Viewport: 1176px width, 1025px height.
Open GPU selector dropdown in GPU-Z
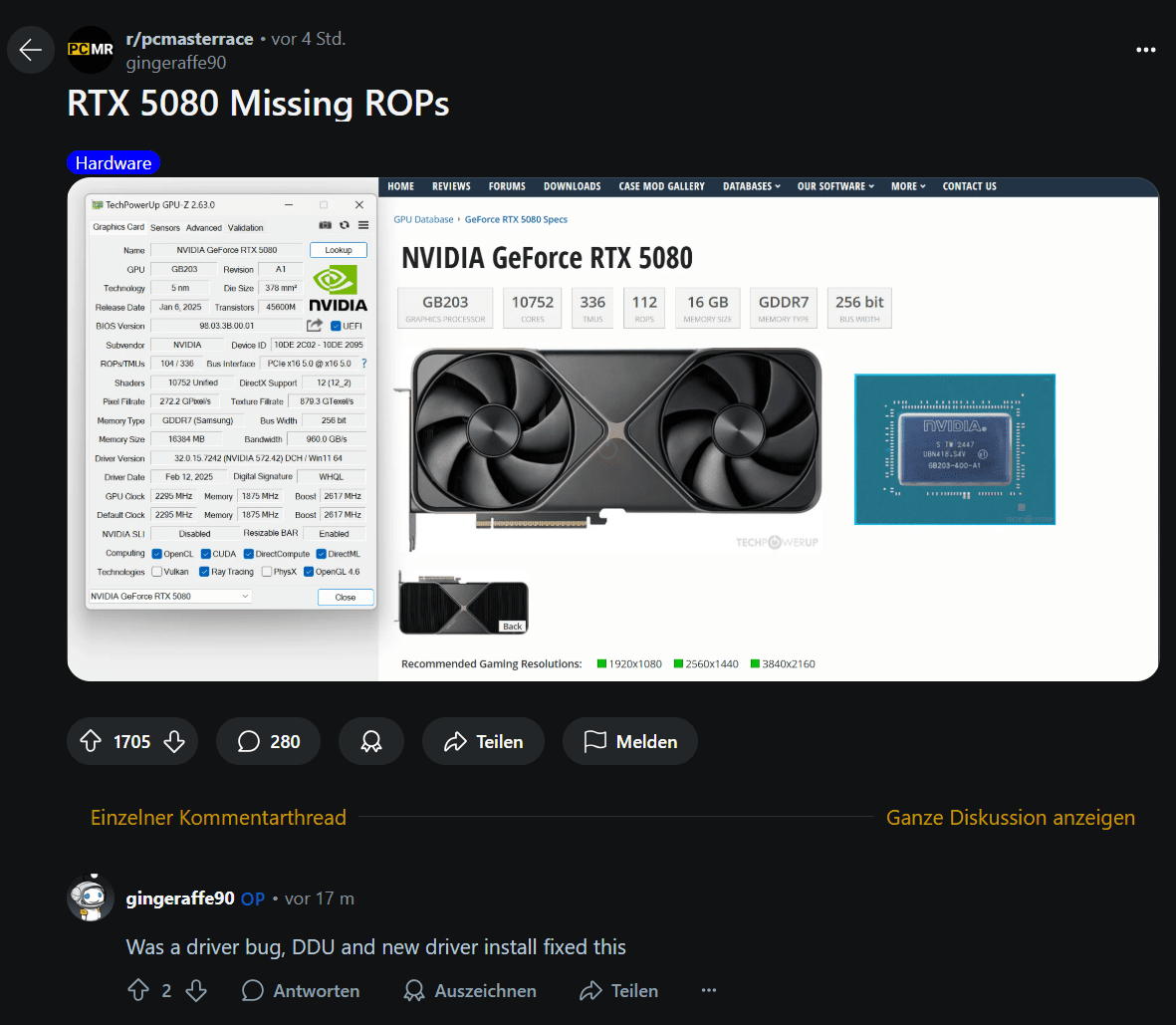tap(170, 596)
